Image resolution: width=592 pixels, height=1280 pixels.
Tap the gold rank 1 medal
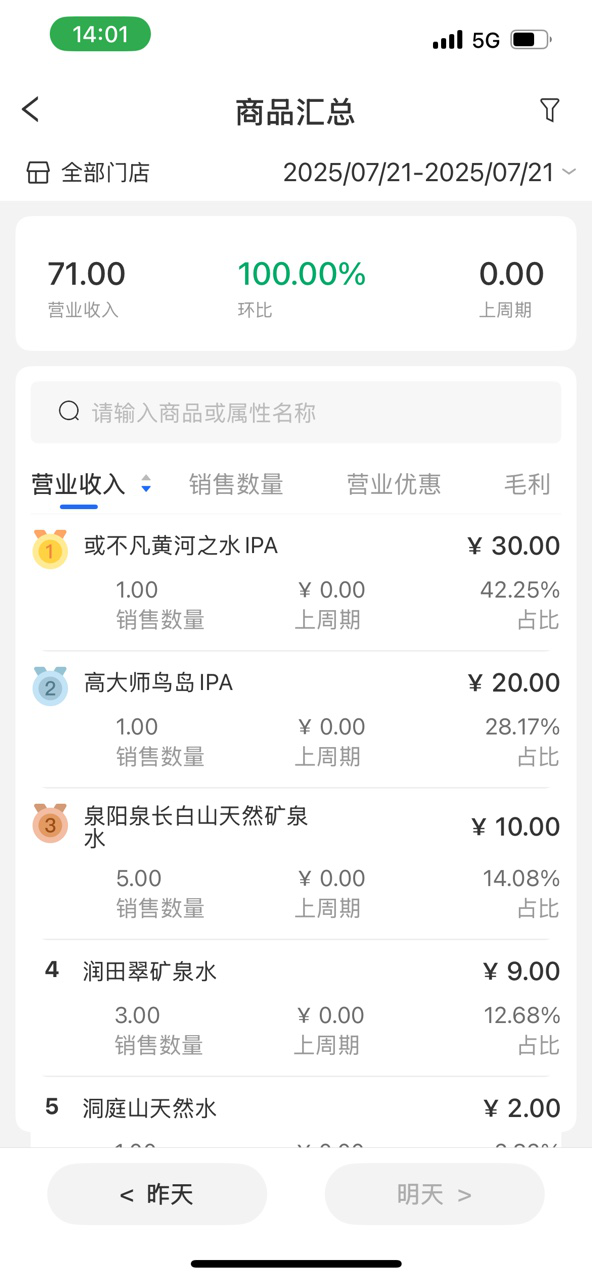(50, 549)
